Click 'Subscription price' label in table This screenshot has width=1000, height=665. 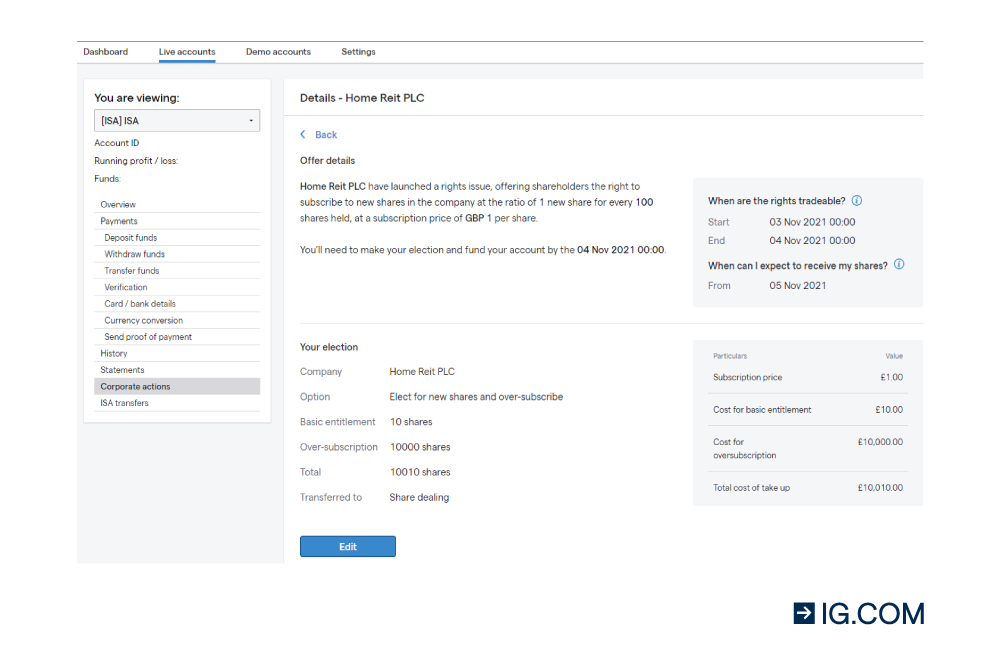point(747,377)
